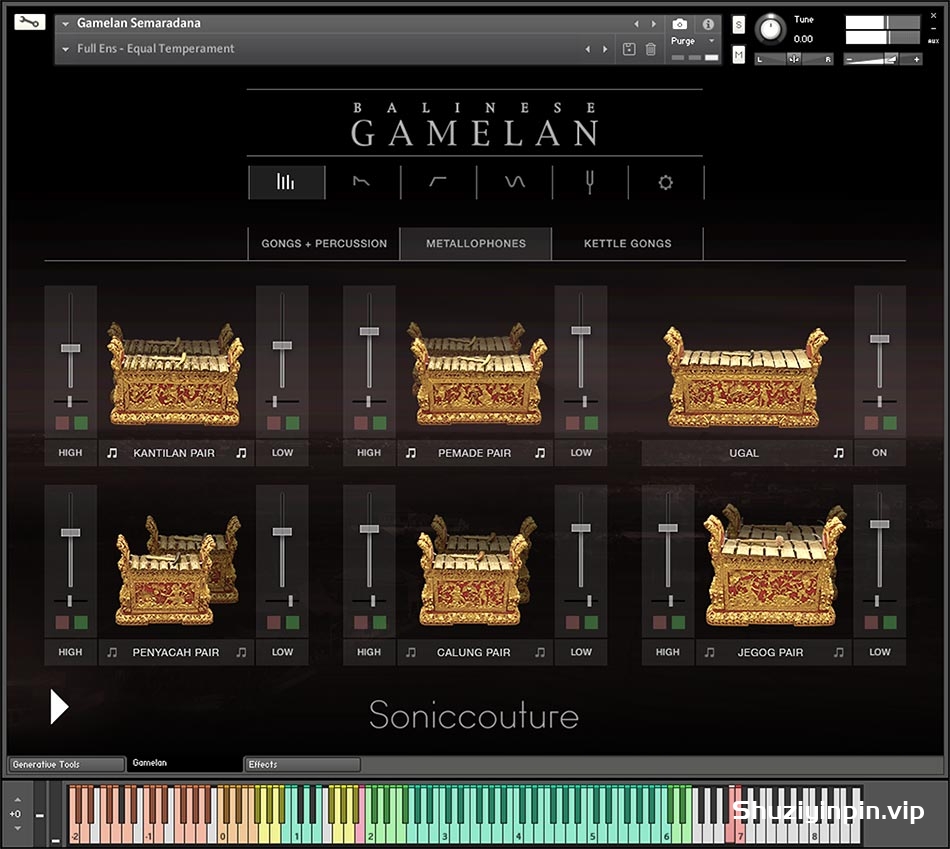
Task: Toggle green square under Jegog High fader
Action: point(679,622)
